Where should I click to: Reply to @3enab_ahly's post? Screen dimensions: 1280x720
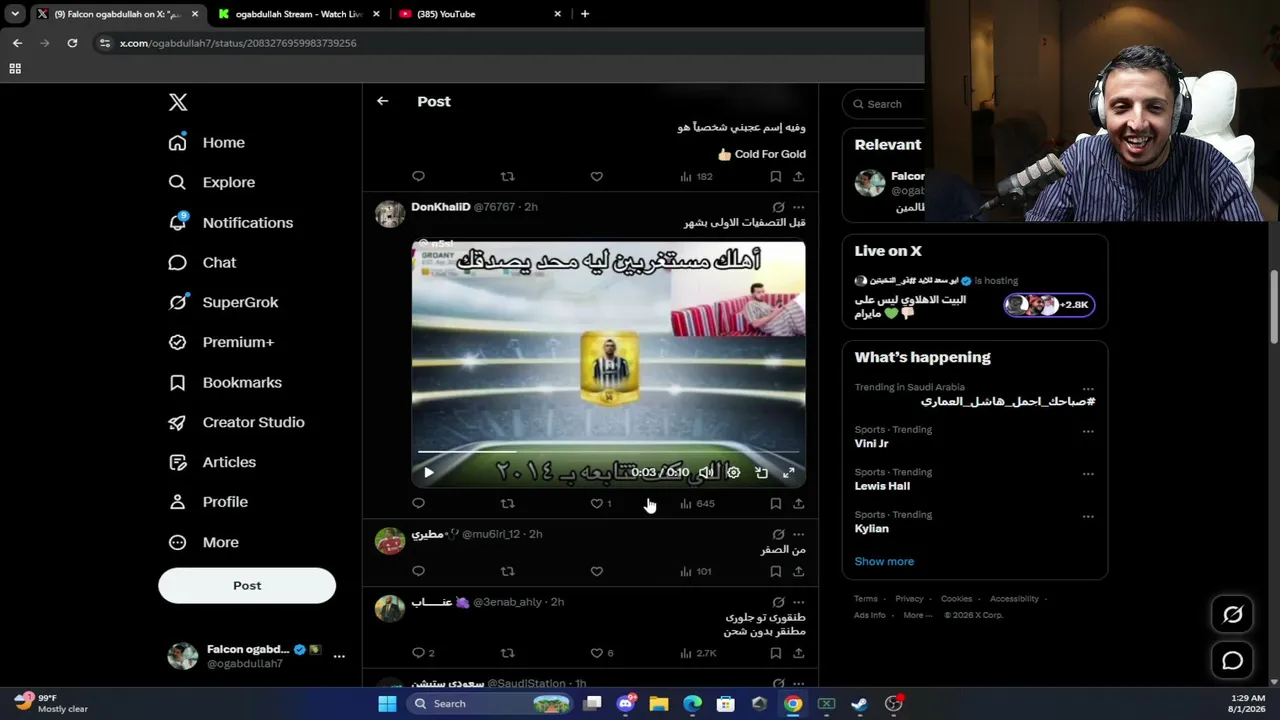[418, 653]
